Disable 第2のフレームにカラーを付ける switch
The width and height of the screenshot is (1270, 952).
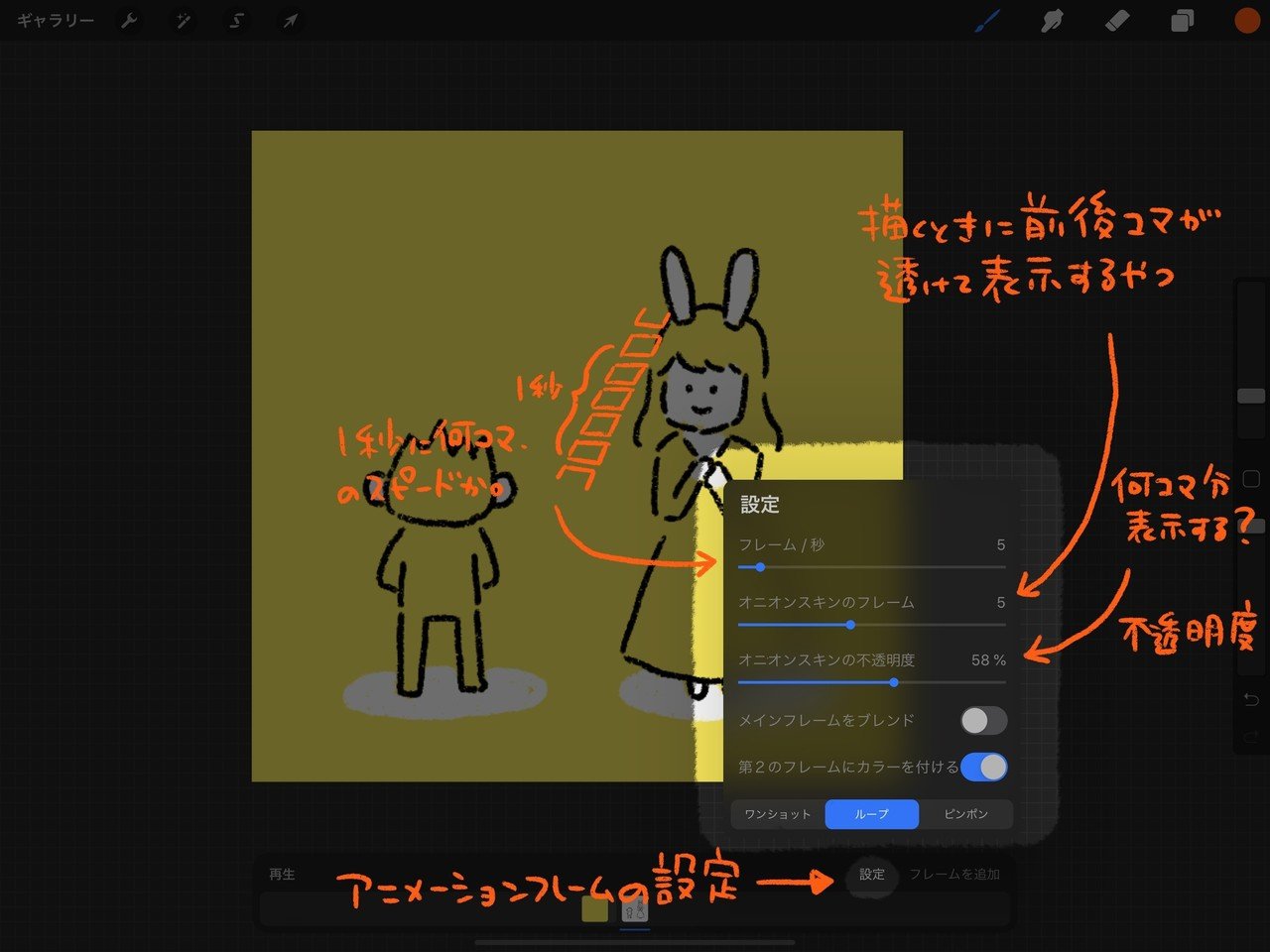(x=986, y=767)
